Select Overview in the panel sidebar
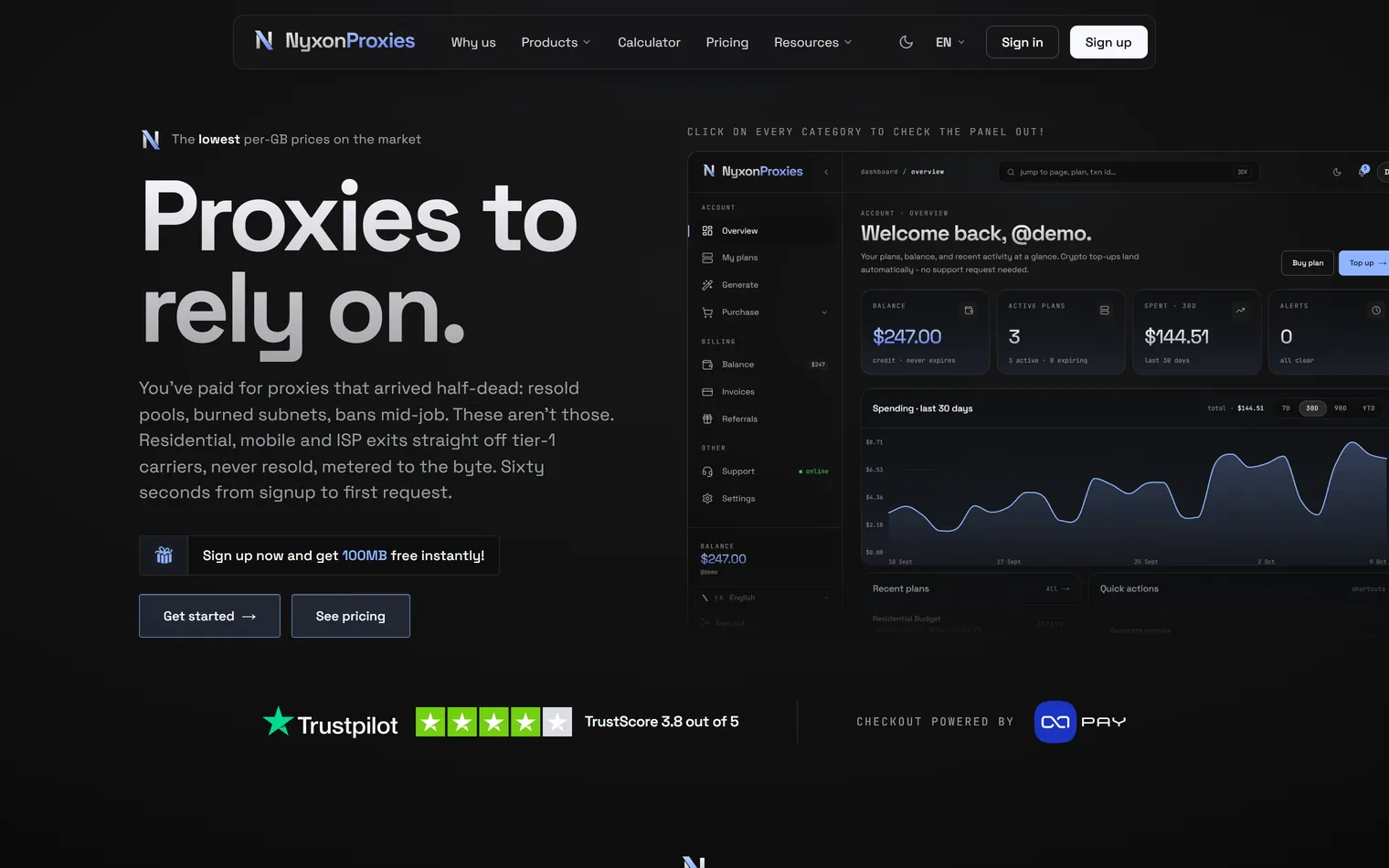 click(x=765, y=231)
